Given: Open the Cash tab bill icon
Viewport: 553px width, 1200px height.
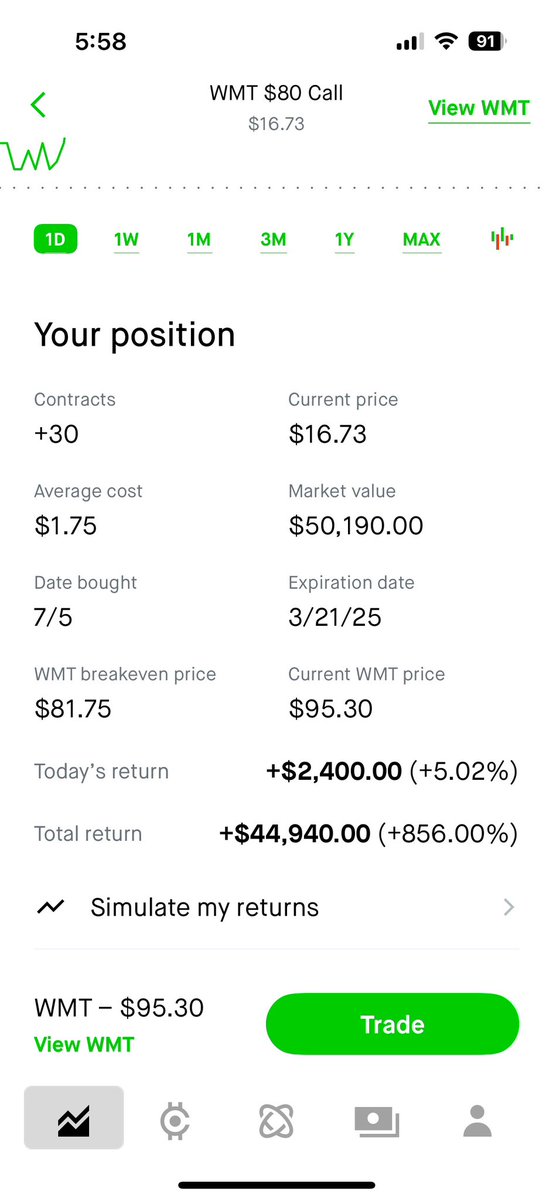Looking at the screenshot, I should (x=377, y=1122).
